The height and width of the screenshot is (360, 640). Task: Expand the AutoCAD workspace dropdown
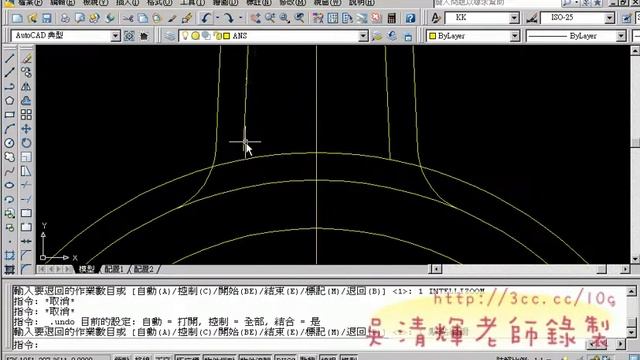coord(116,36)
